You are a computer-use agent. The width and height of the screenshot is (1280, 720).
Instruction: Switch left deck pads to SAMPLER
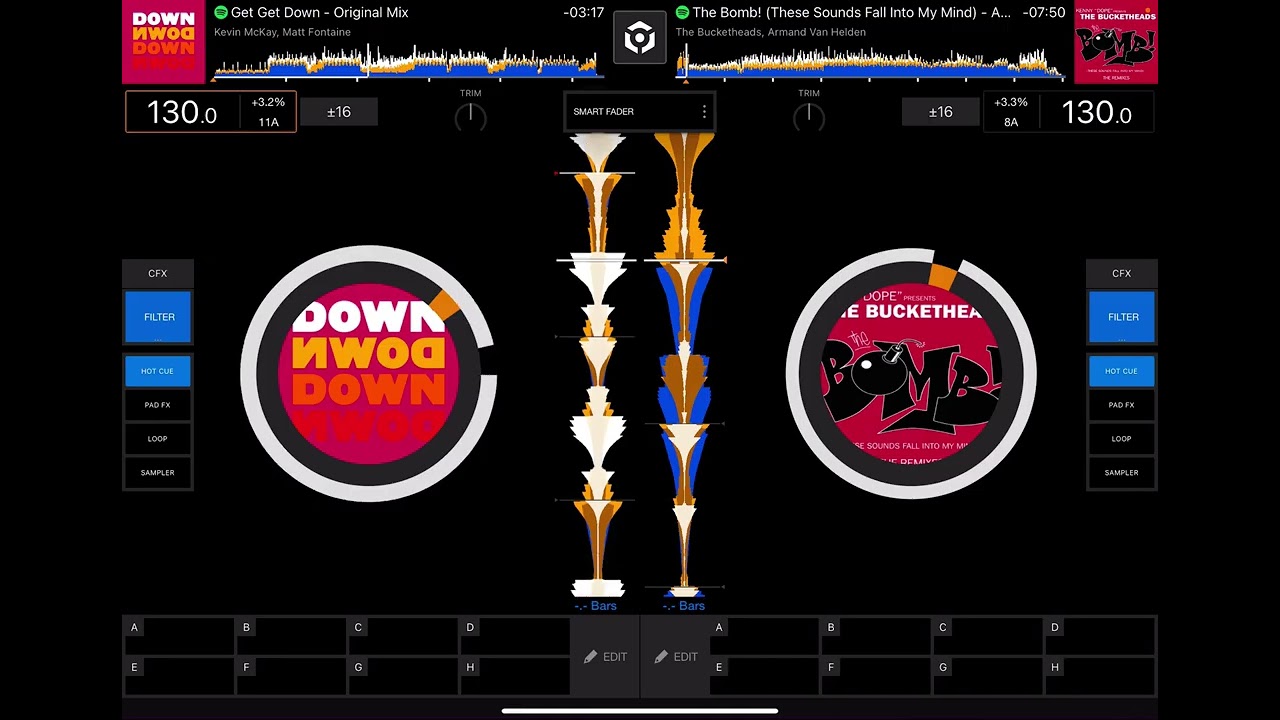(157, 473)
